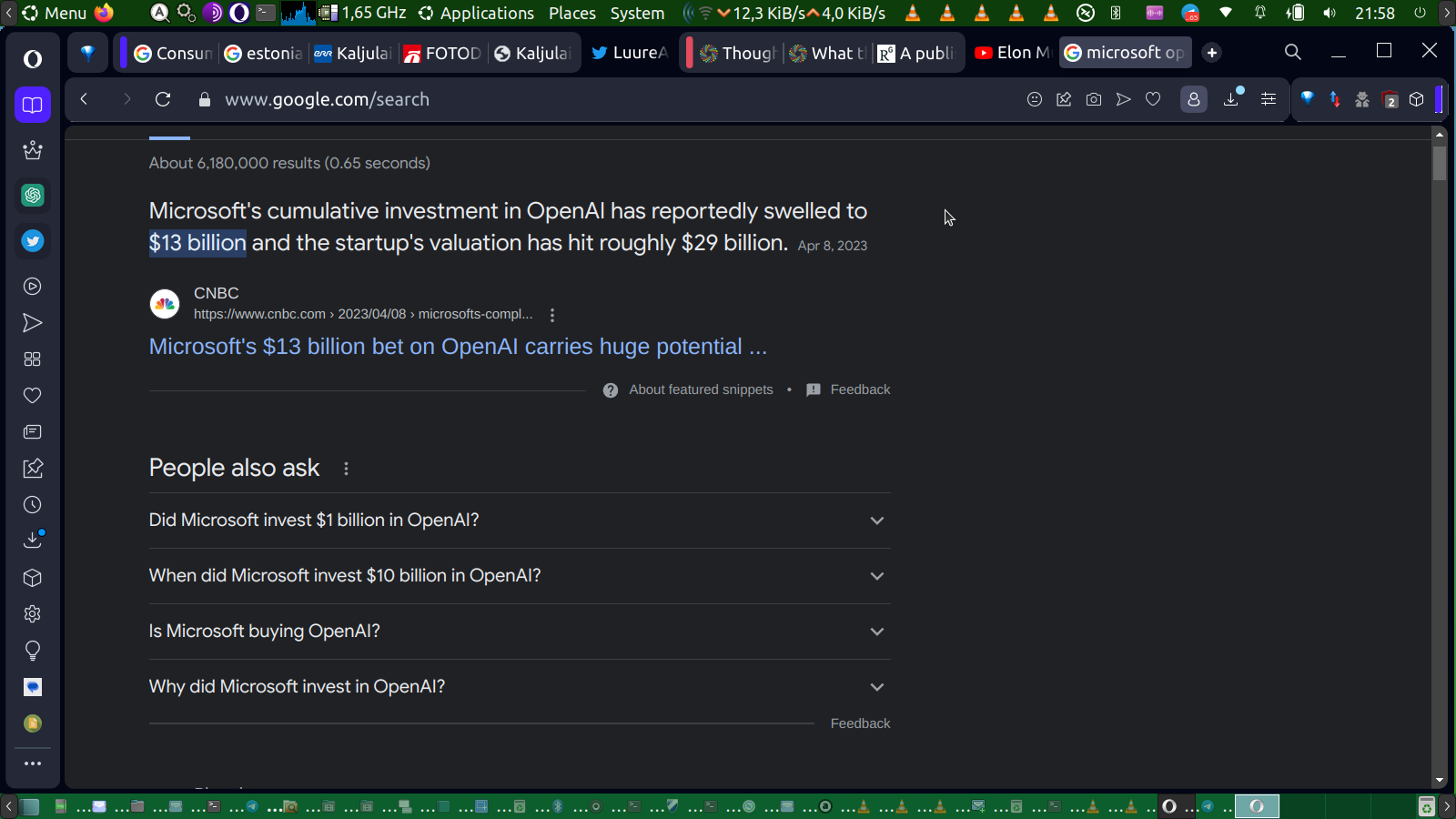
Task: Open the workspaces book icon in the sidebar
Action: point(33,105)
